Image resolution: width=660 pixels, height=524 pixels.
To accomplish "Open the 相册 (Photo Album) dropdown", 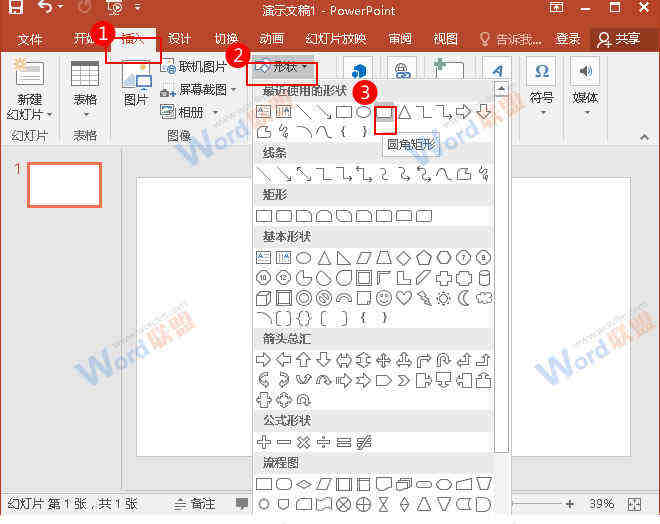I will 189,112.
